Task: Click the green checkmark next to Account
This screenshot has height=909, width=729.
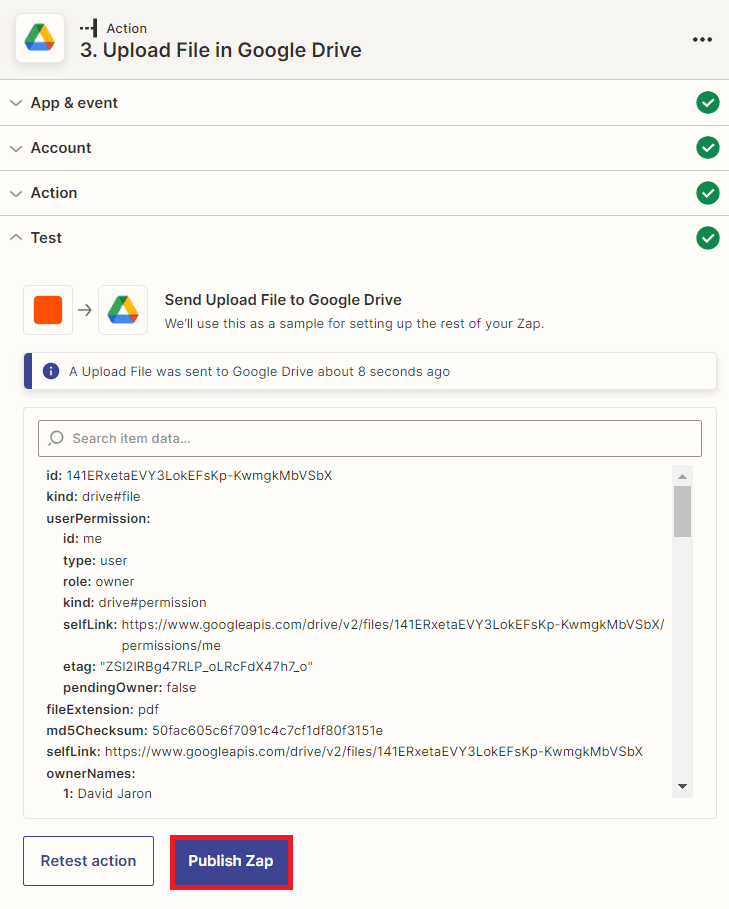Action: point(708,147)
